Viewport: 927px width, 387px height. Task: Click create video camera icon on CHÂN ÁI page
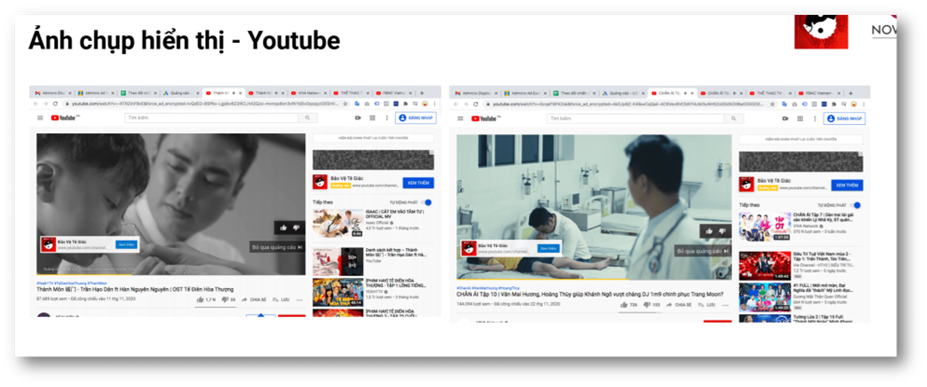[x=785, y=118]
